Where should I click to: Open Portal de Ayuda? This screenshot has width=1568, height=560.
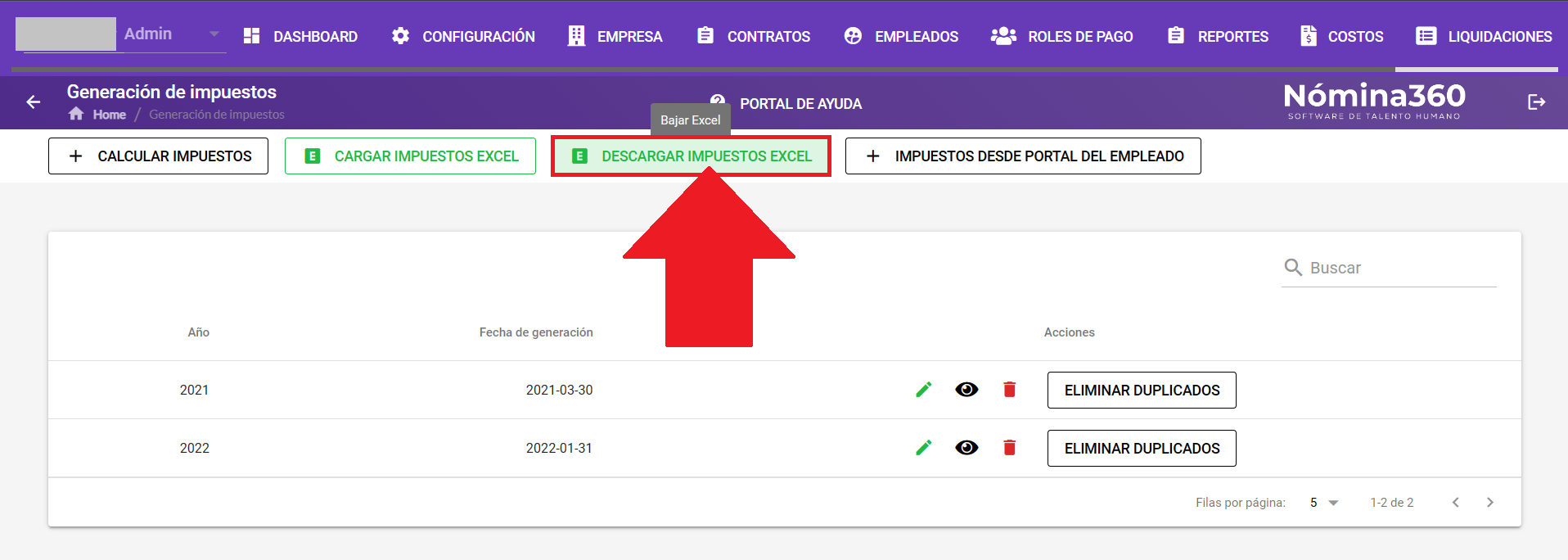[x=786, y=104]
